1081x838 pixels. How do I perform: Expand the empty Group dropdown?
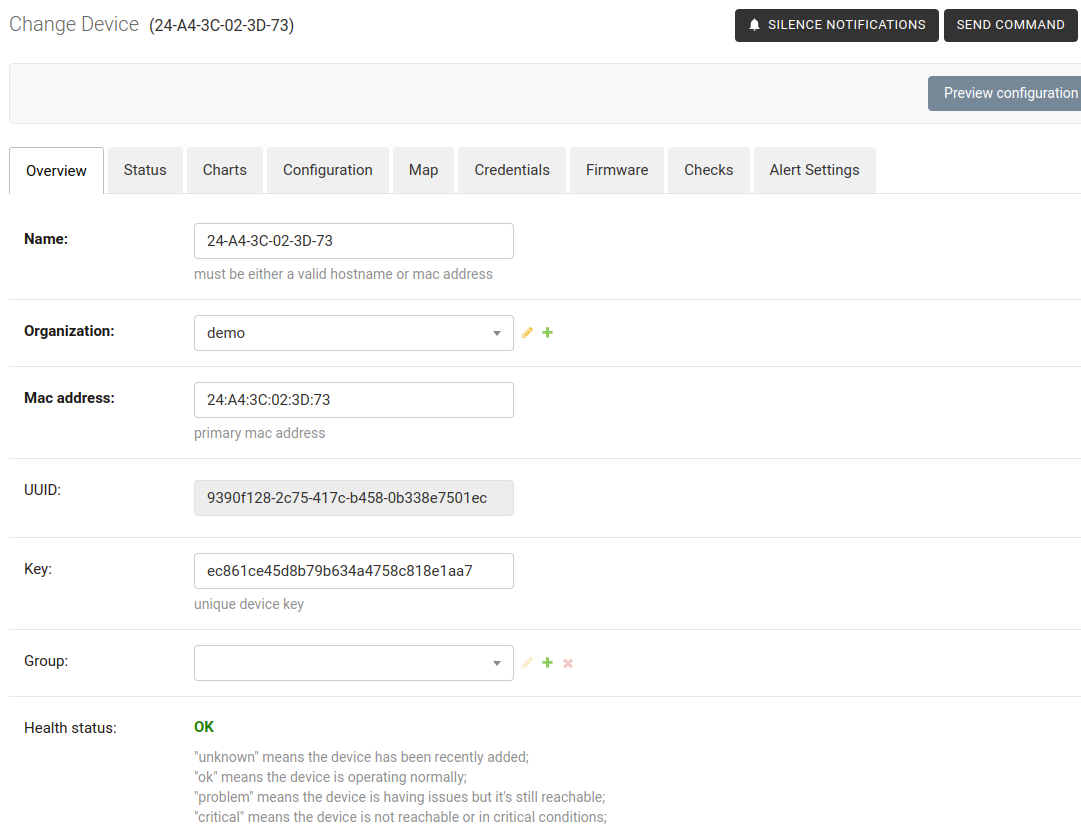(353, 663)
